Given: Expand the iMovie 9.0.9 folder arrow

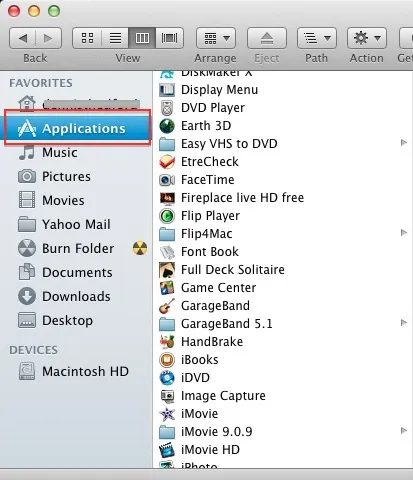Looking at the screenshot, I should click(x=404, y=430).
